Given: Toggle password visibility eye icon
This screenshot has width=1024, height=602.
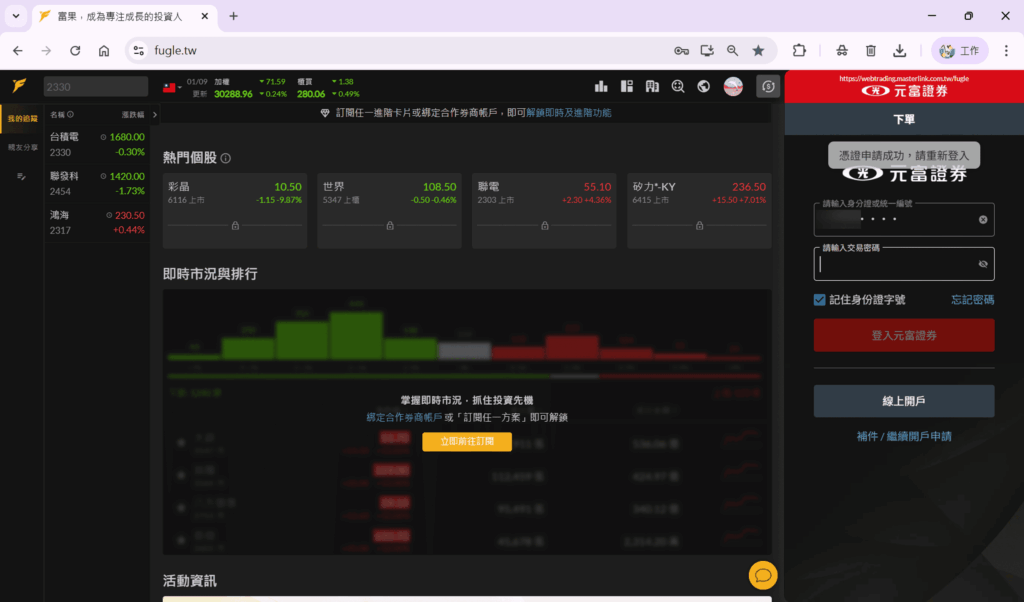Looking at the screenshot, I should pyautogui.click(x=982, y=264).
